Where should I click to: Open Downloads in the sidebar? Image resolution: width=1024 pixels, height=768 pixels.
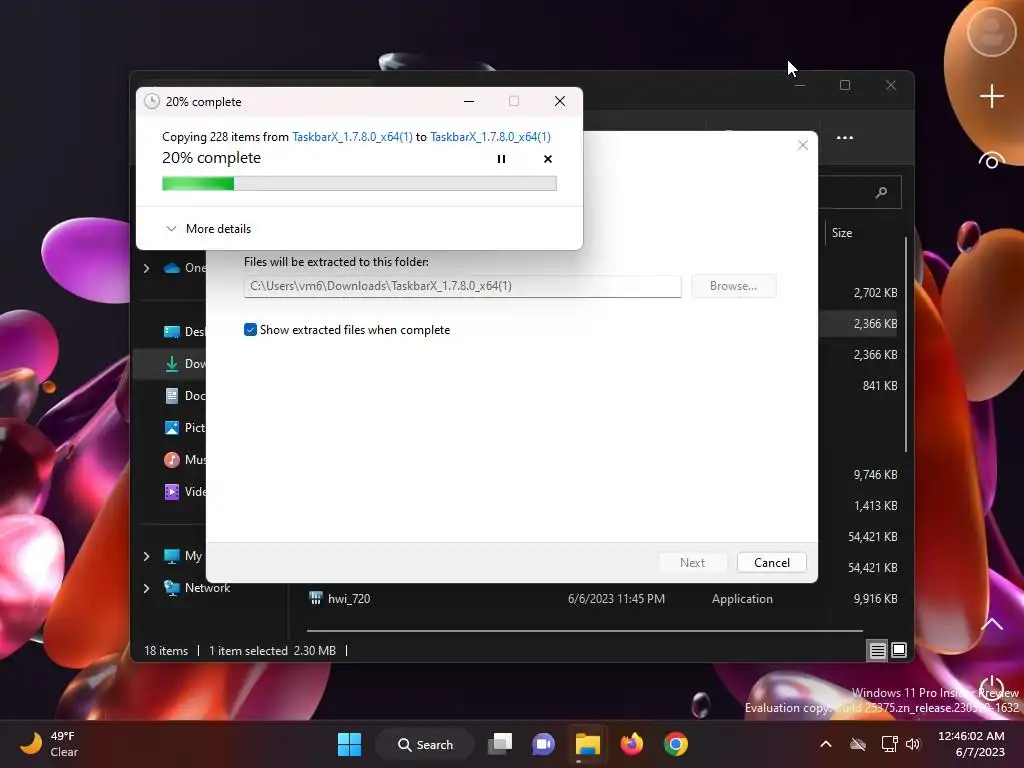click(185, 364)
